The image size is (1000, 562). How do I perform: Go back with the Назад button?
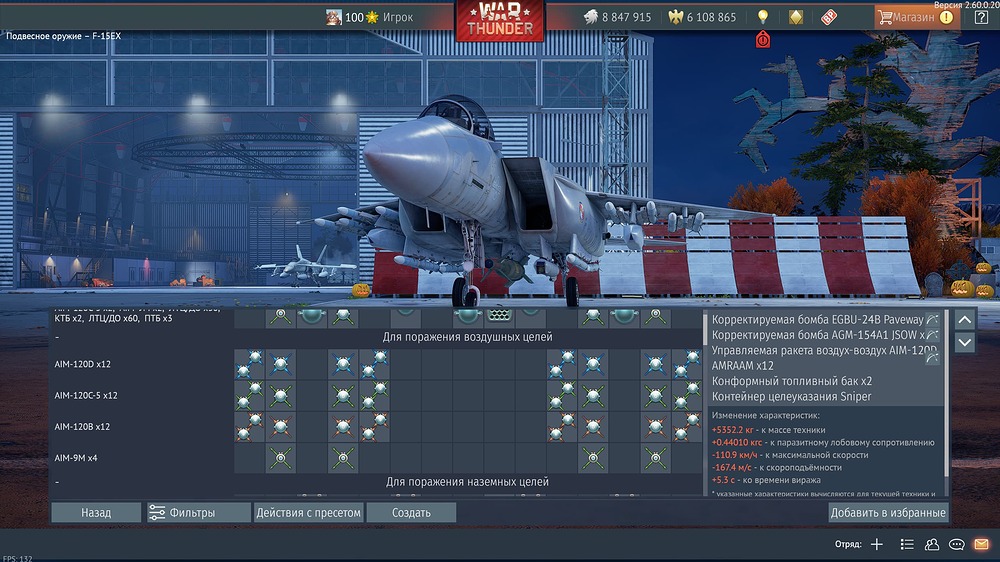point(96,512)
